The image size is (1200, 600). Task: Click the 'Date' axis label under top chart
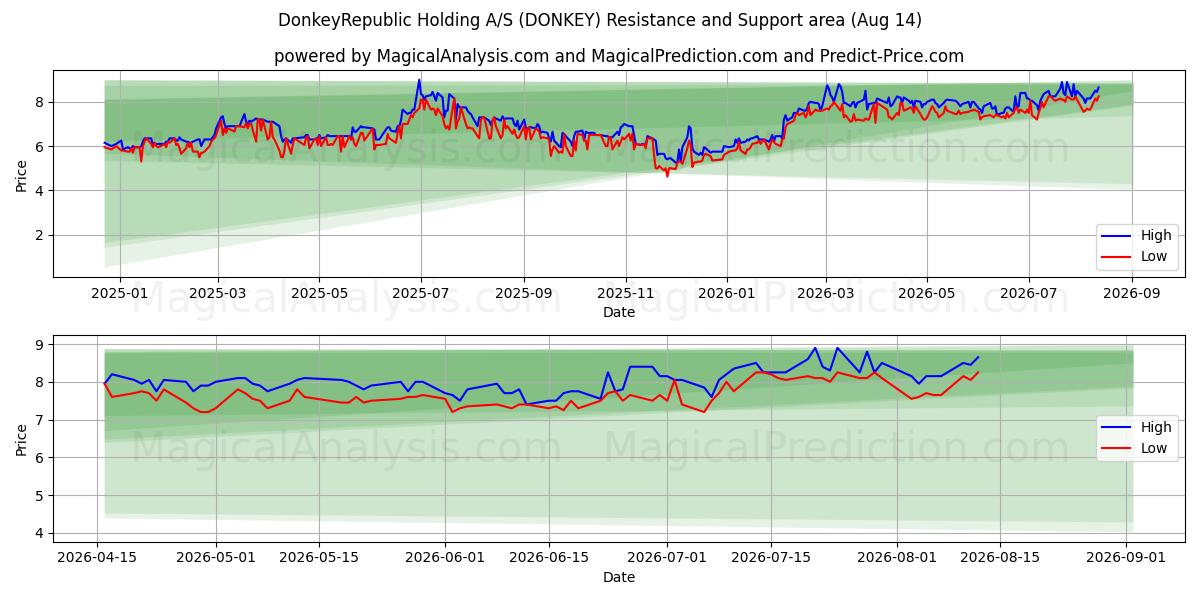619,313
